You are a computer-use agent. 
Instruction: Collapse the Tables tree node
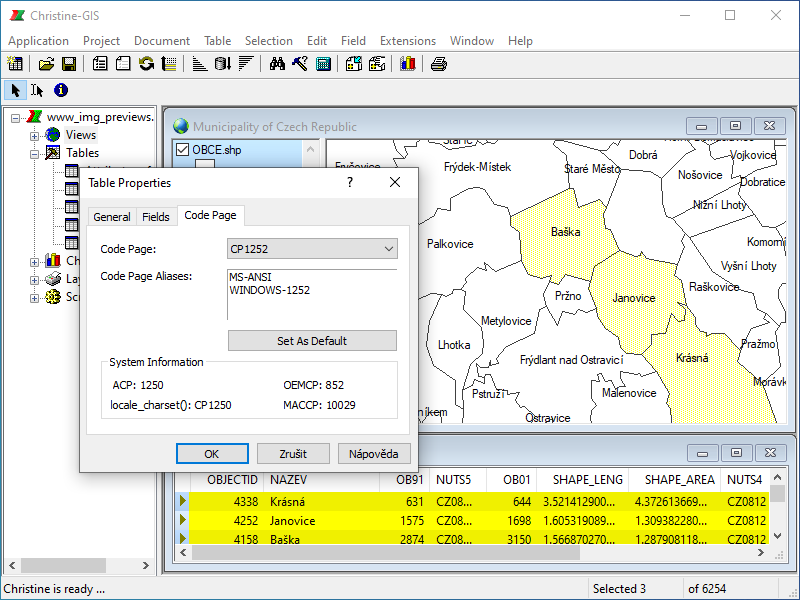(34, 154)
